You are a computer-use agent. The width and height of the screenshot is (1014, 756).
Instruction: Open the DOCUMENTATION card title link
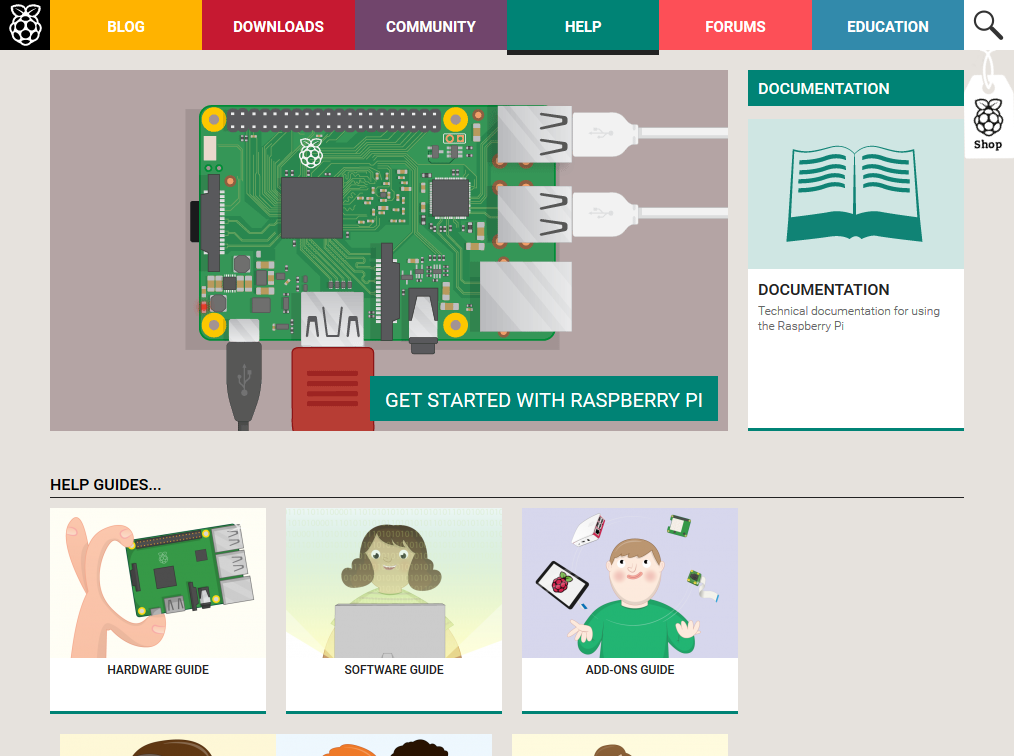click(823, 289)
